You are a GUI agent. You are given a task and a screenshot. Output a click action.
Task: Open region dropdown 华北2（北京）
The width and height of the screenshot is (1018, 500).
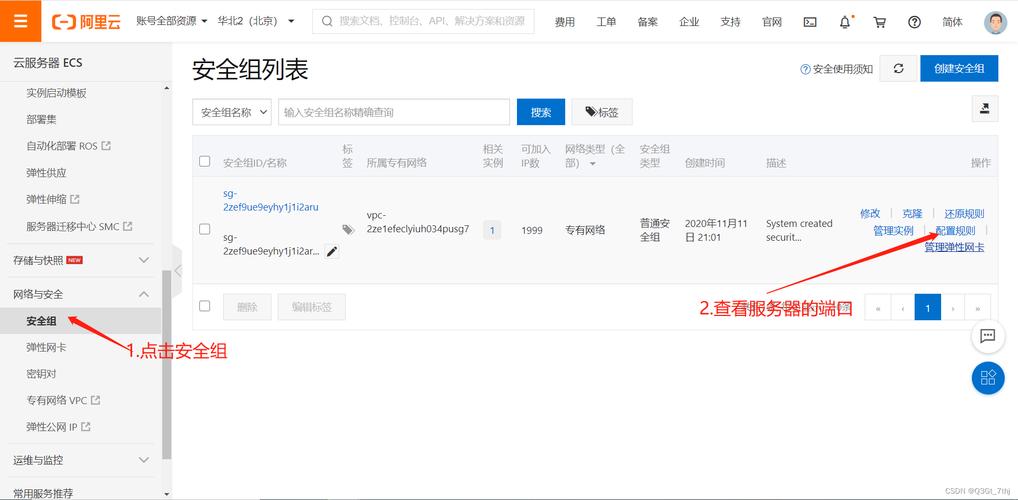pos(256,21)
